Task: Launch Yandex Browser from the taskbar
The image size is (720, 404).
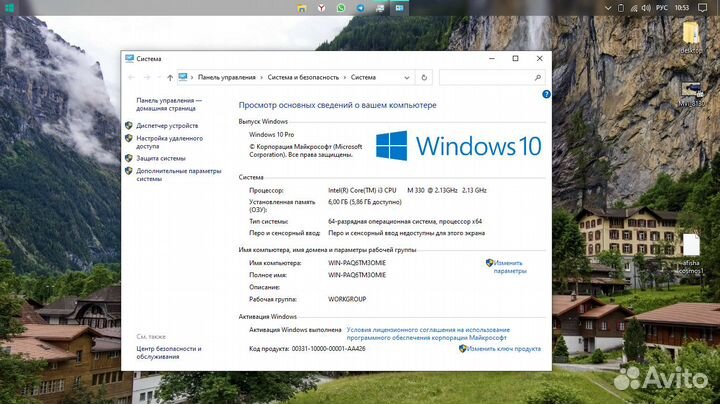Action: [x=321, y=8]
